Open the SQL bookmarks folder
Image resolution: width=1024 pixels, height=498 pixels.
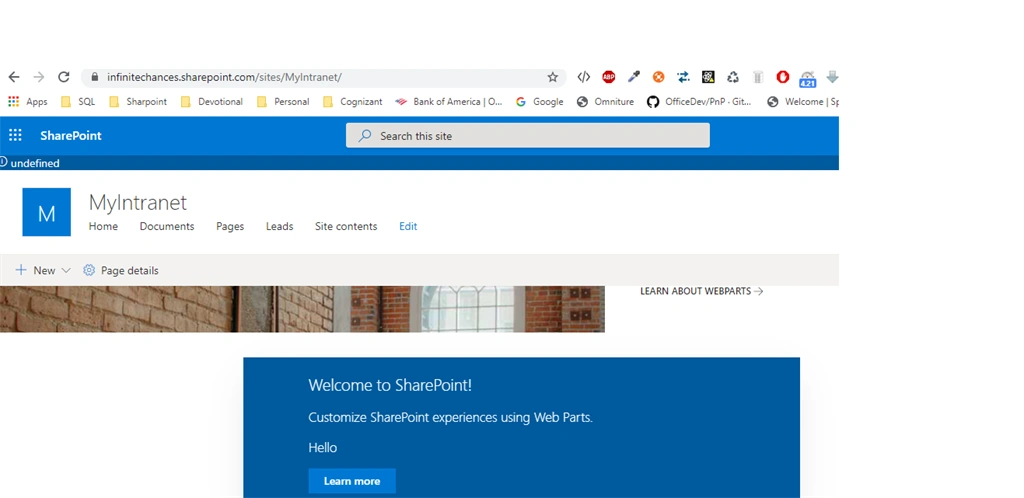[x=78, y=102]
